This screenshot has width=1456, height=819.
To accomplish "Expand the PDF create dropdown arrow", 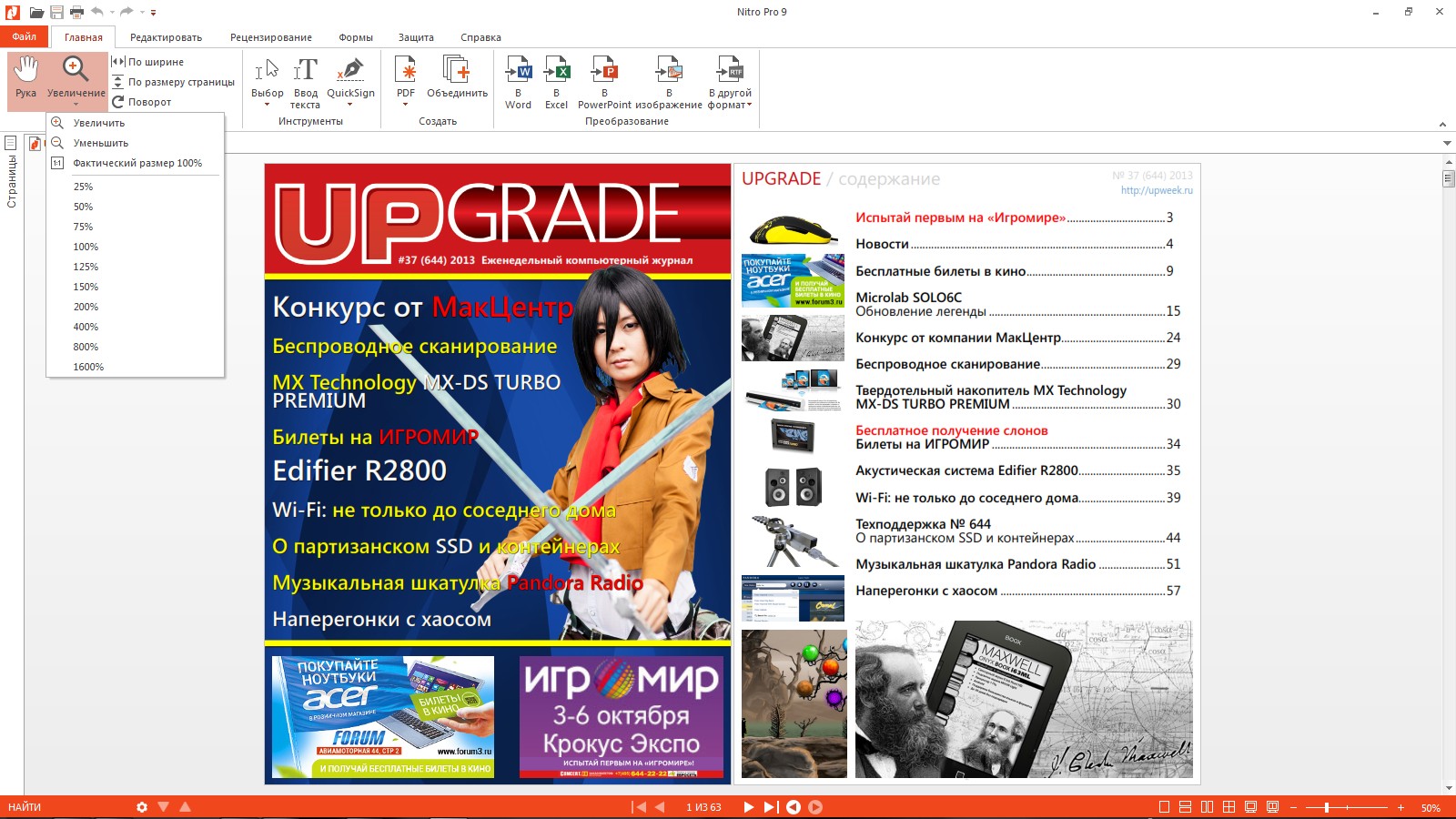I will (406, 105).
